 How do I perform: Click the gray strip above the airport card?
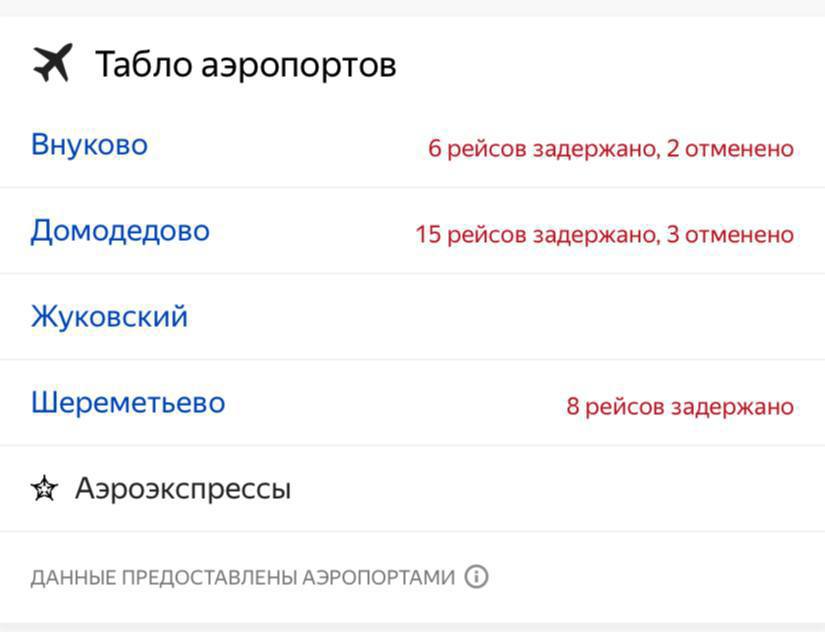(x=412, y=7)
